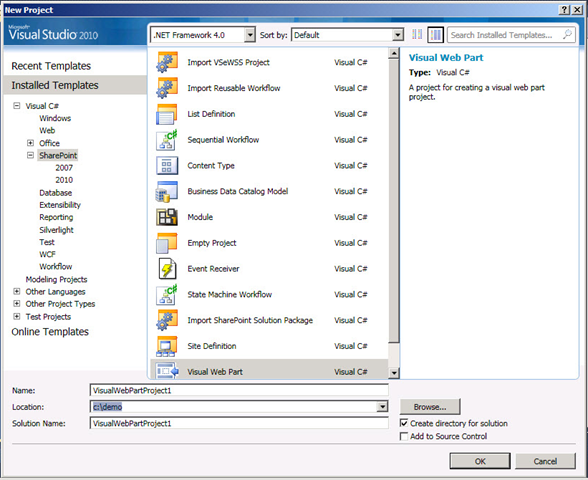Screen dimensions: 588x480
Task: Select the WCF category
Action: tap(47, 254)
